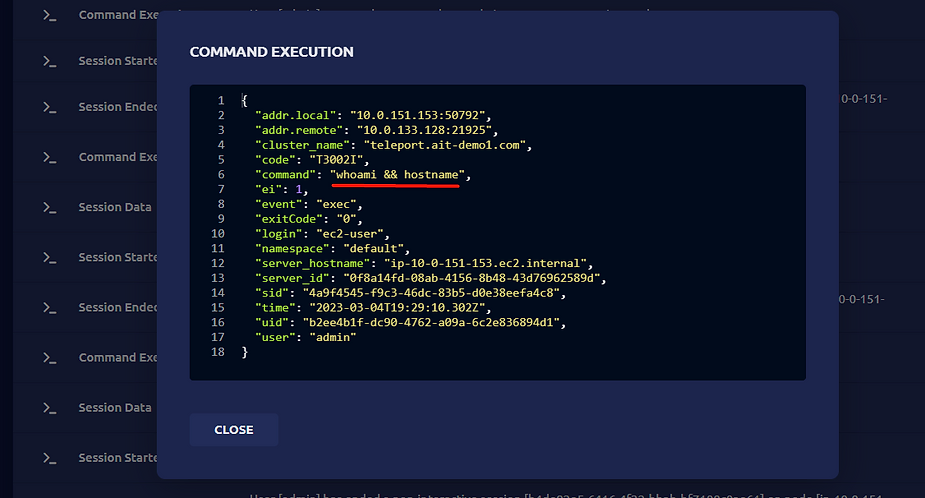Click terminal icon beside first Session Started row

coord(50,61)
